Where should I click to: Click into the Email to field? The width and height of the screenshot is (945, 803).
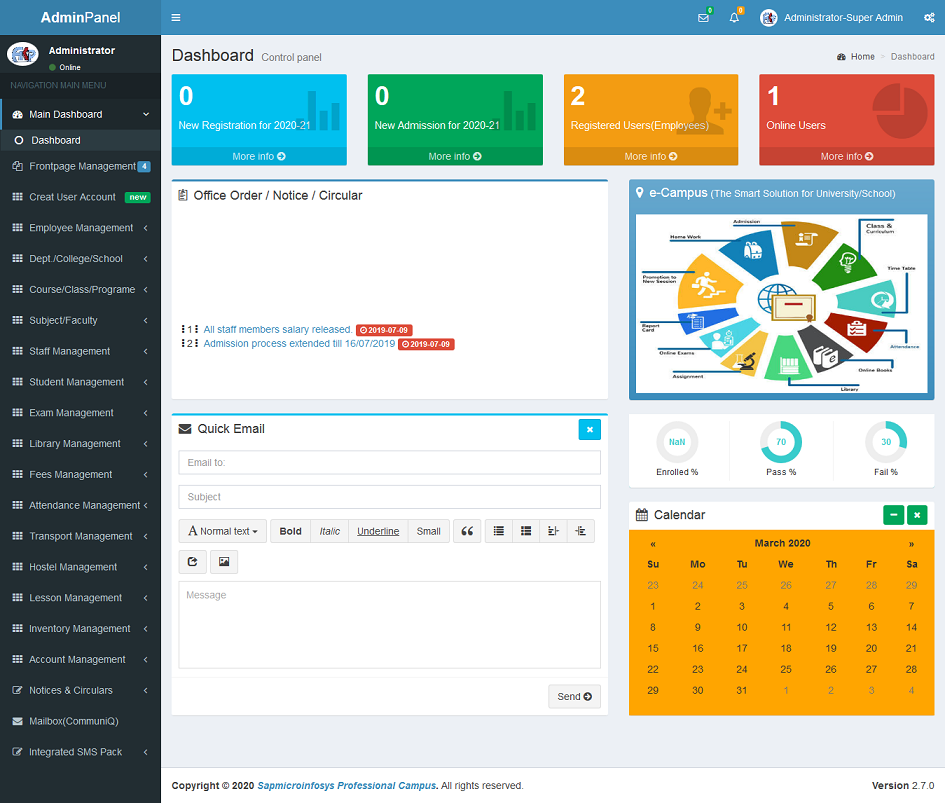(389, 462)
